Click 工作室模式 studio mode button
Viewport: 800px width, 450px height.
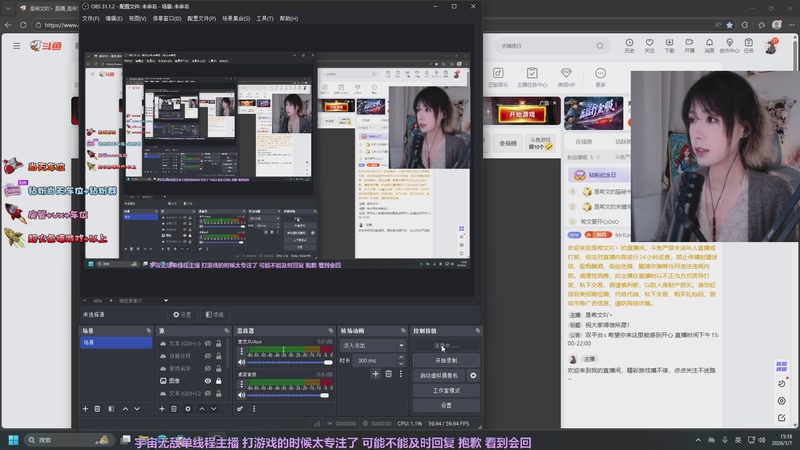tap(446, 390)
